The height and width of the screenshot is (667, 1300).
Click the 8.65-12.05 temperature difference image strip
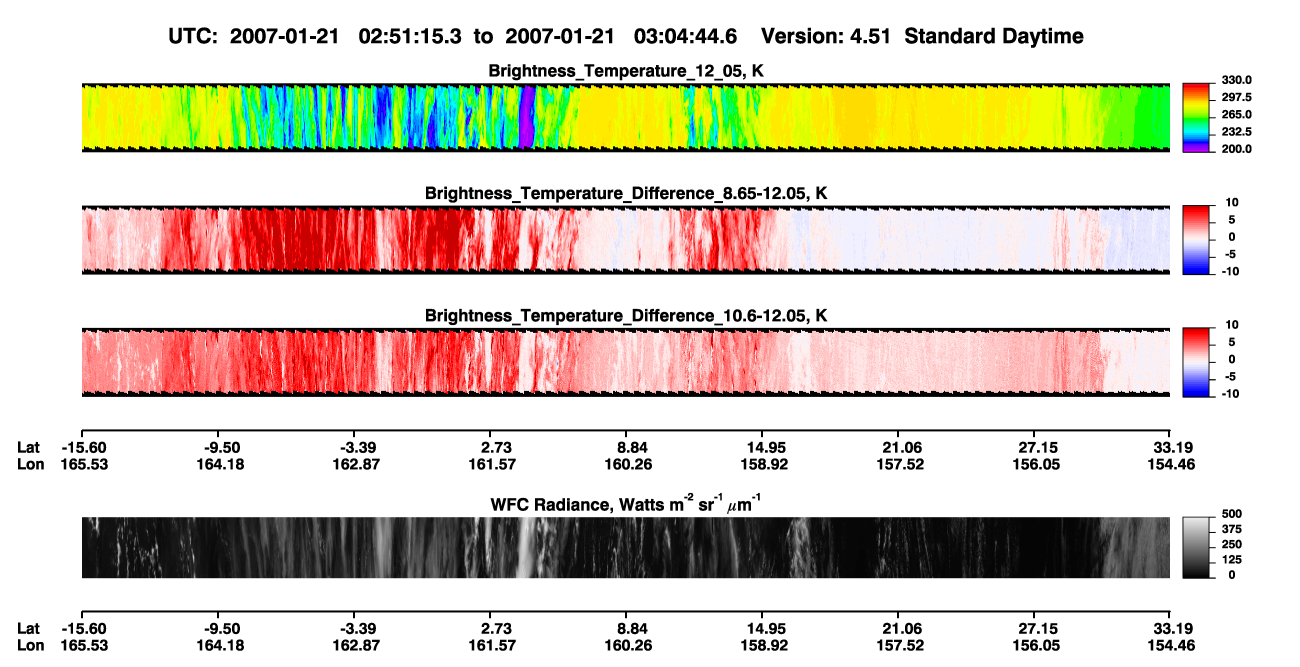coord(626,239)
